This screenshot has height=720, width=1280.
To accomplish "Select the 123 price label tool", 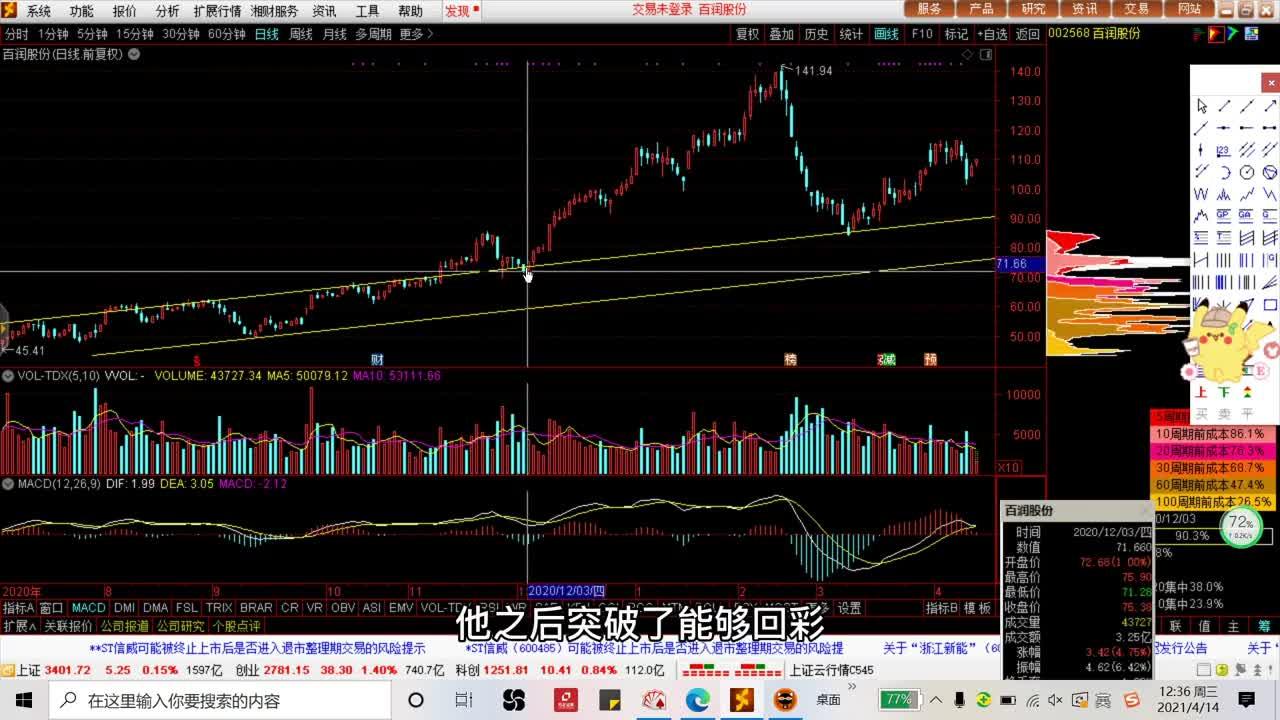I will click(x=1223, y=150).
